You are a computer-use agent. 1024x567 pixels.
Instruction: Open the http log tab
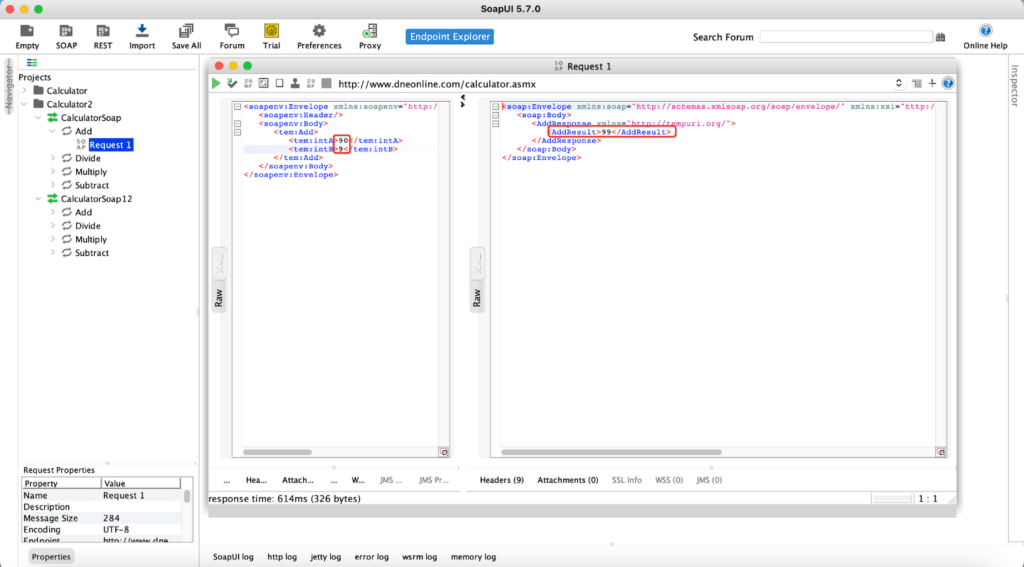282,557
